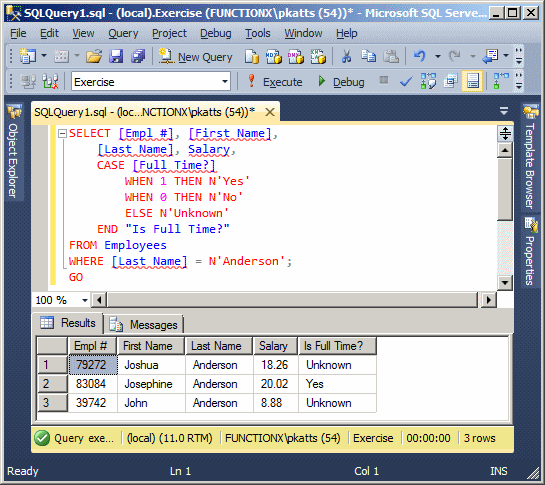Switch to the Messages tab
This screenshot has width=545, height=485.
(144, 325)
